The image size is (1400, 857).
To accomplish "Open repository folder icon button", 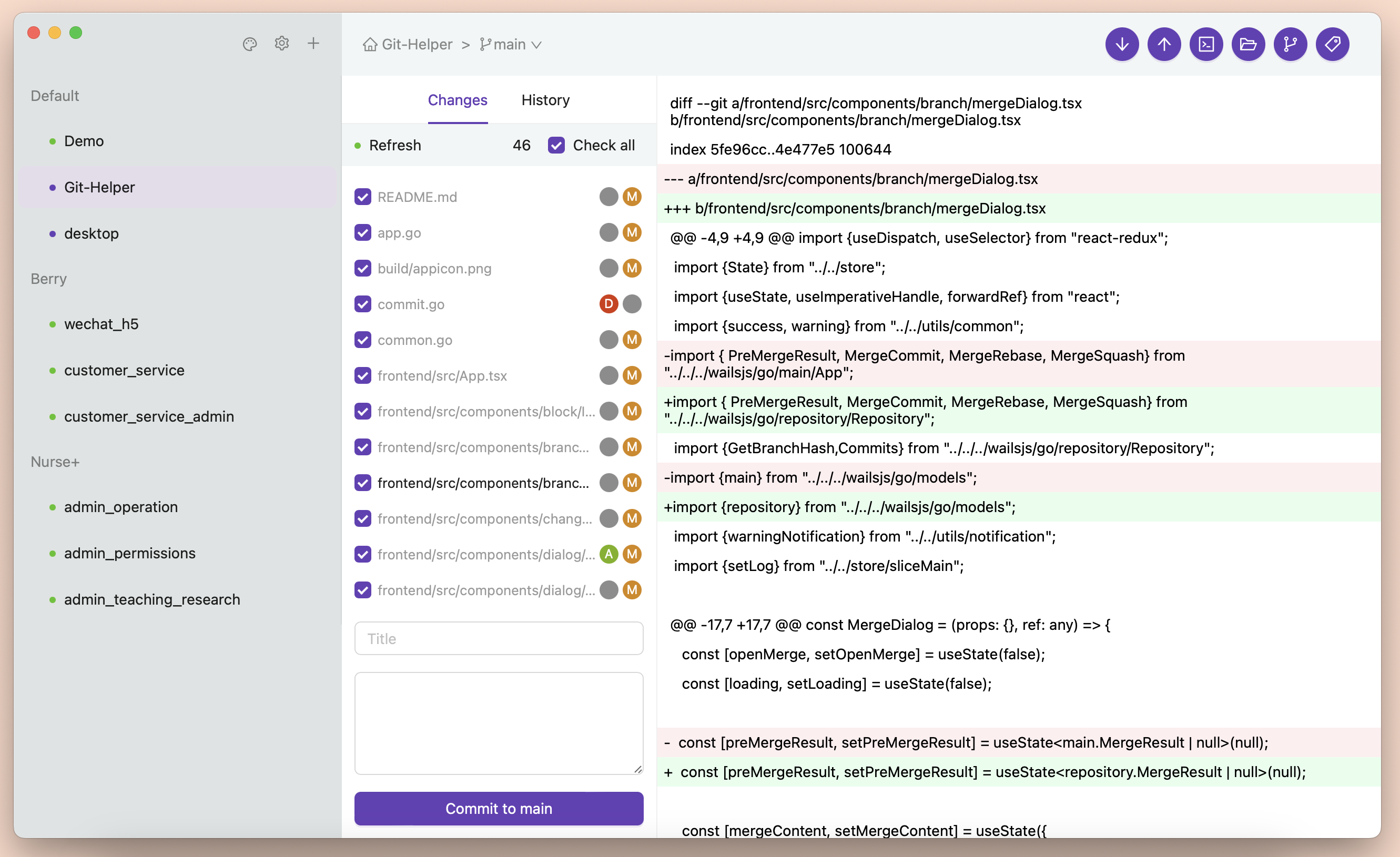I will (1247, 44).
